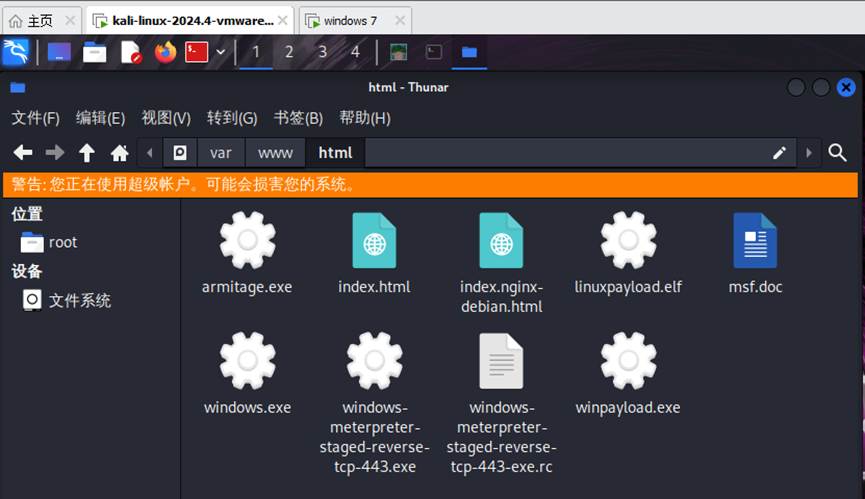Open the Kali dragon applications menu

[x=15, y=52]
